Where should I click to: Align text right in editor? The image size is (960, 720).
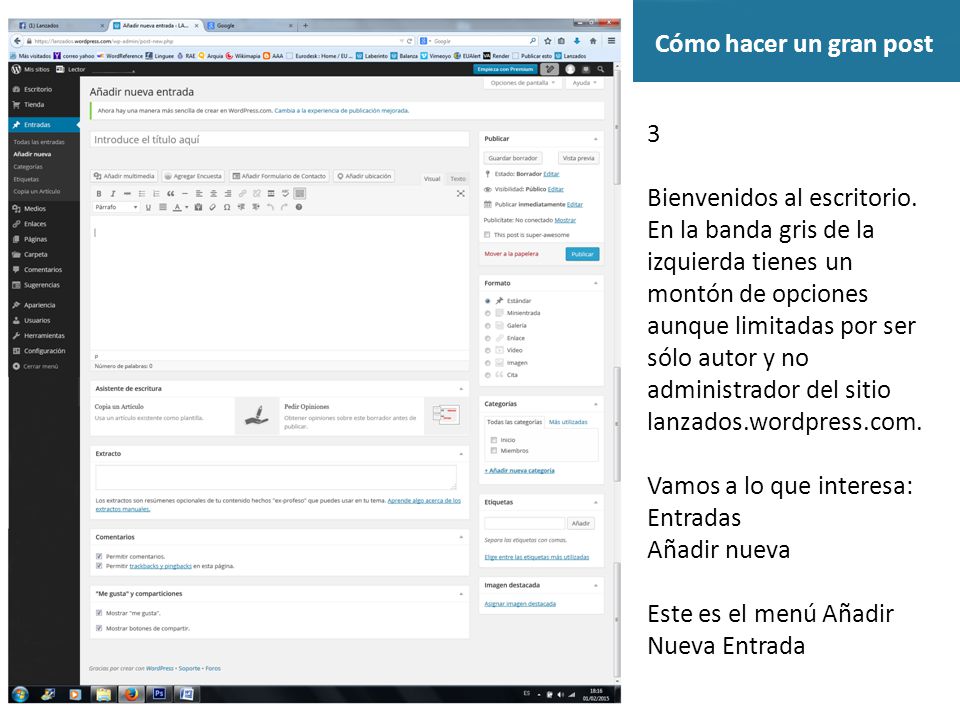[x=228, y=193]
